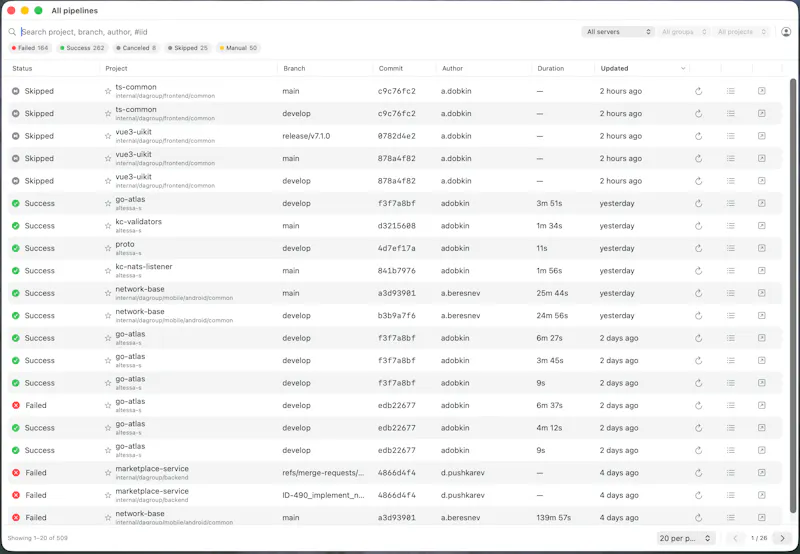This screenshot has height=554, width=800.
Task: Retry marketplace-service refs/merge-requests pipeline
Action: click(x=698, y=473)
